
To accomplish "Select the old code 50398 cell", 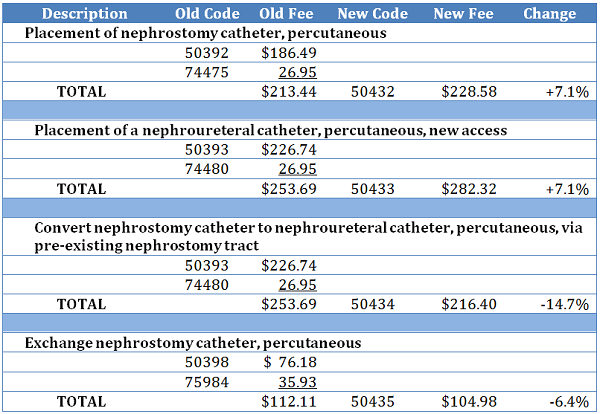I will point(207,362).
